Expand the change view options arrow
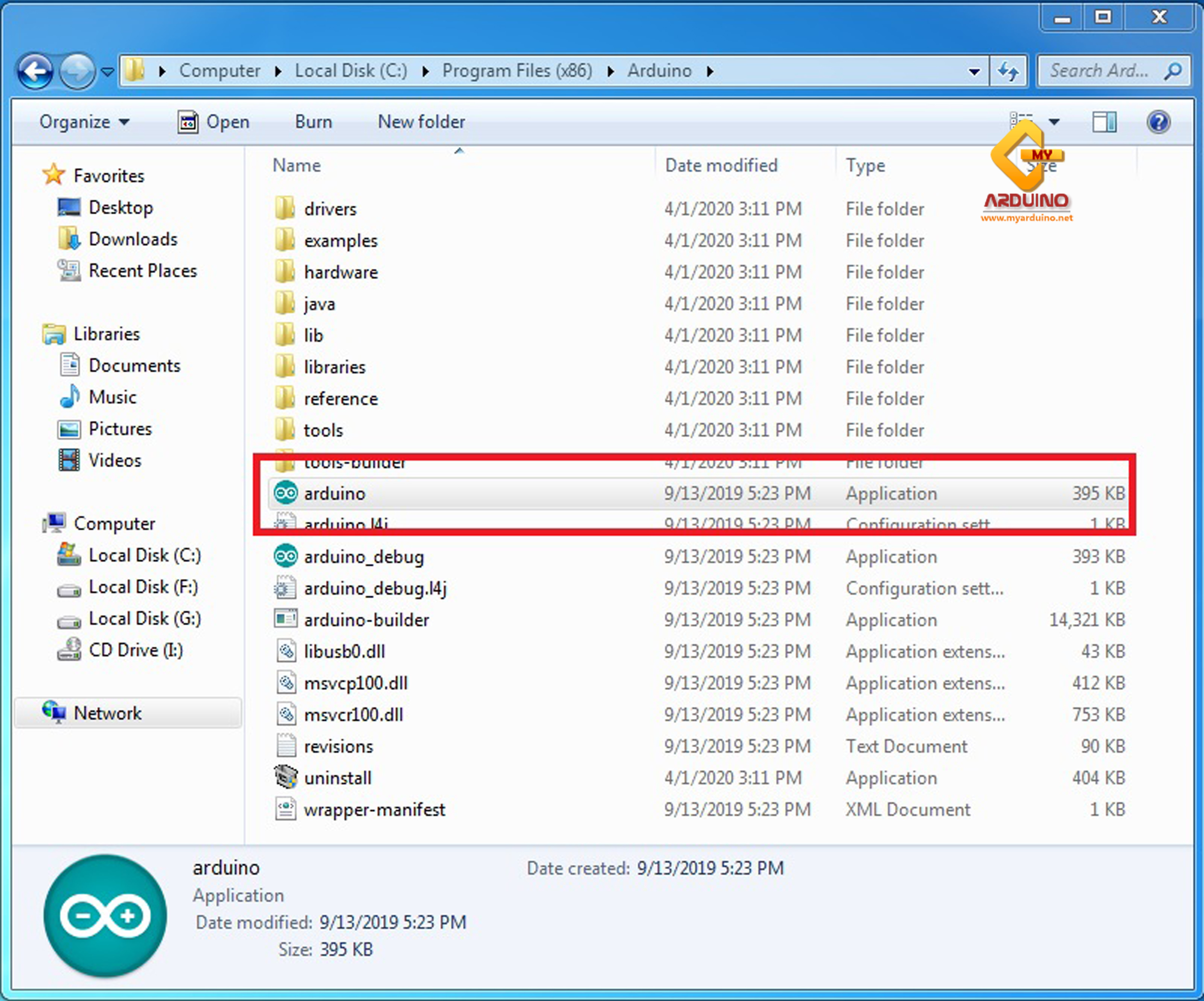 tap(1054, 122)
